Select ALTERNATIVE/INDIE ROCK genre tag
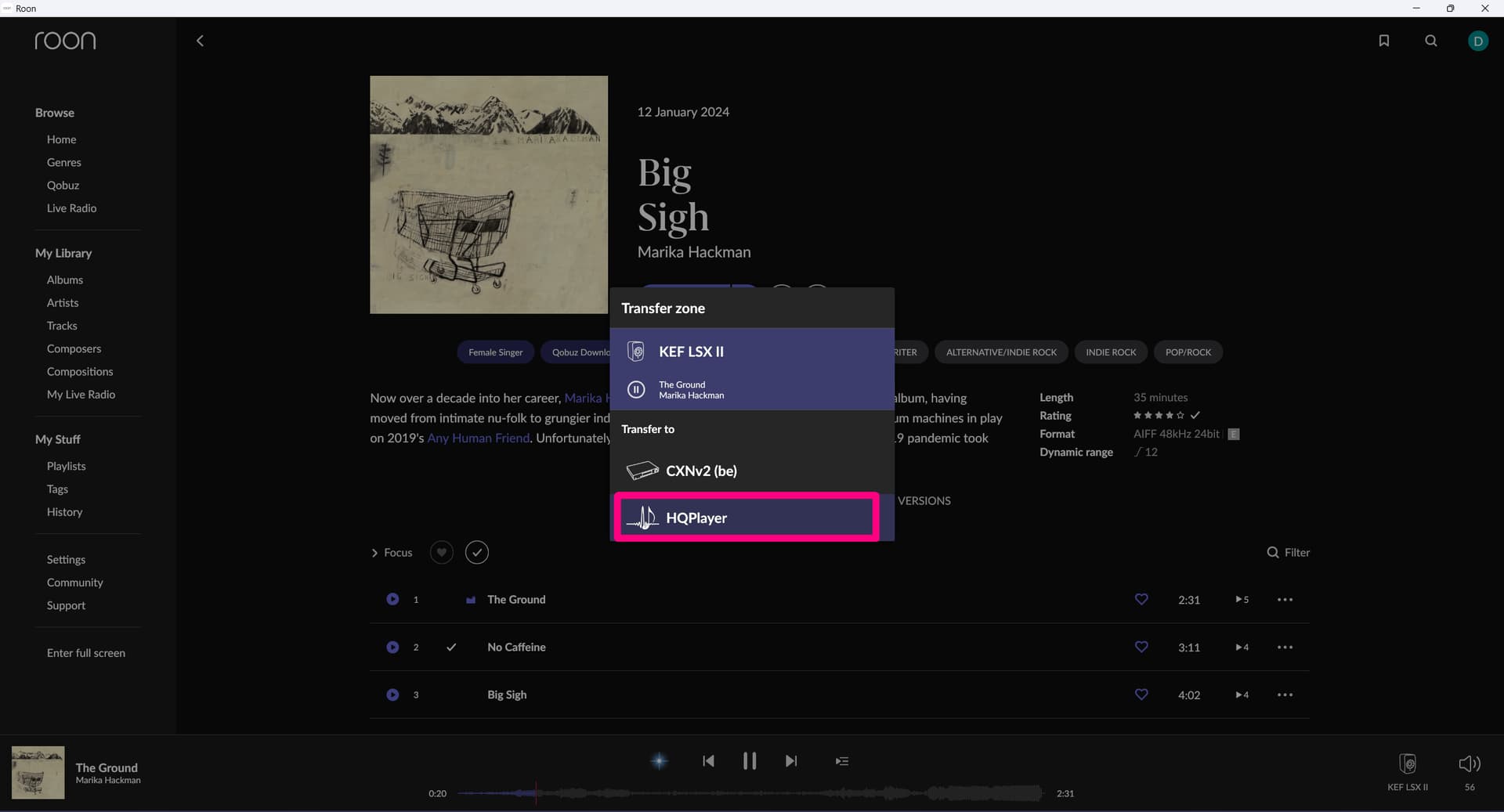The image size is (1504, 812). (x=1001, y=352)
